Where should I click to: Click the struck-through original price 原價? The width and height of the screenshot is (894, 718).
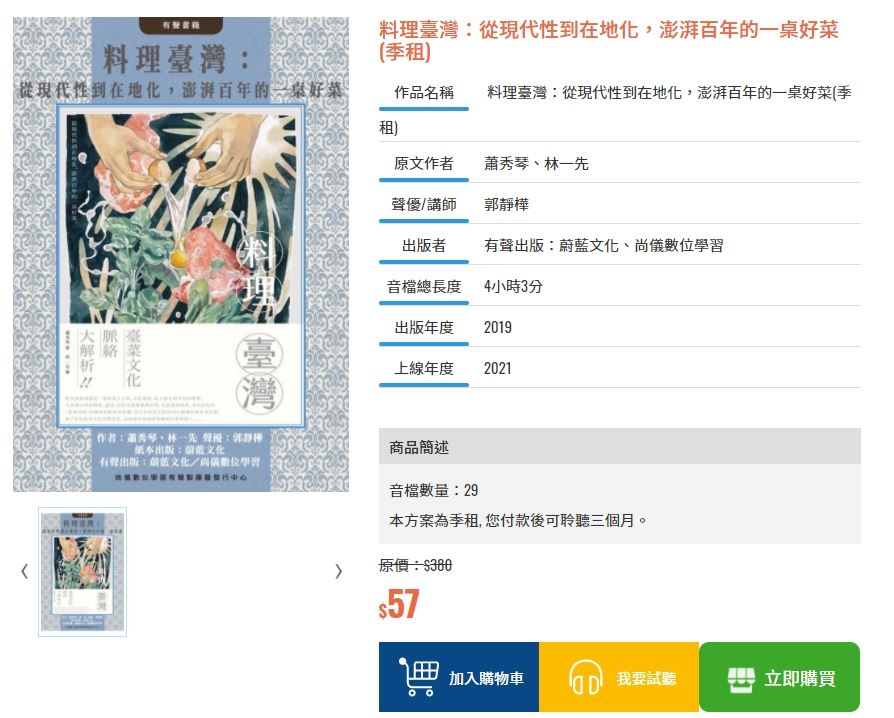click(x=416, y=565)
